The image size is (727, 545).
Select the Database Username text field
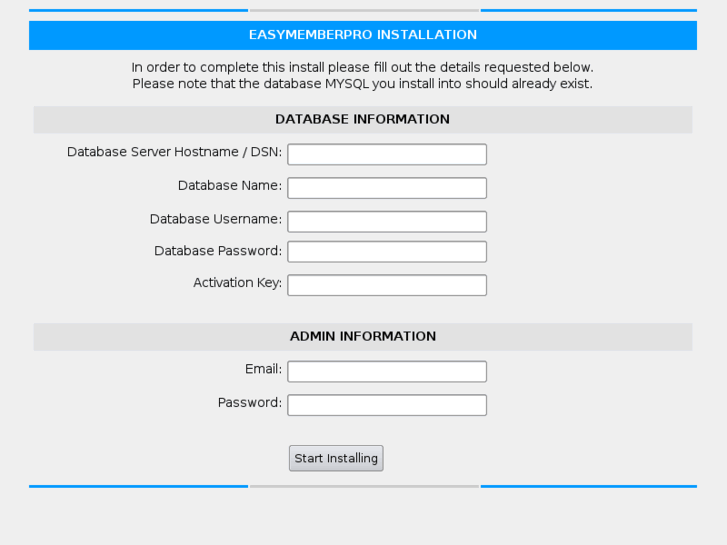point(386,221)
